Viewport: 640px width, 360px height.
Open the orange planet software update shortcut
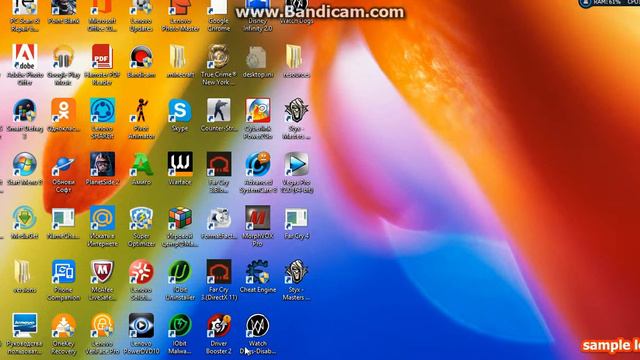pyautogui.click(x=63, y=172)
